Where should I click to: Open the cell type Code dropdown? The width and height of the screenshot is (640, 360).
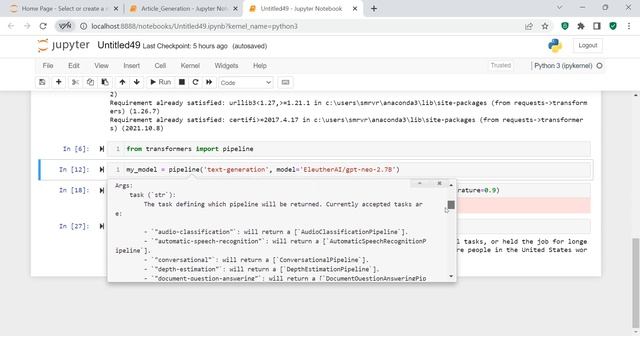click(246, 83)
